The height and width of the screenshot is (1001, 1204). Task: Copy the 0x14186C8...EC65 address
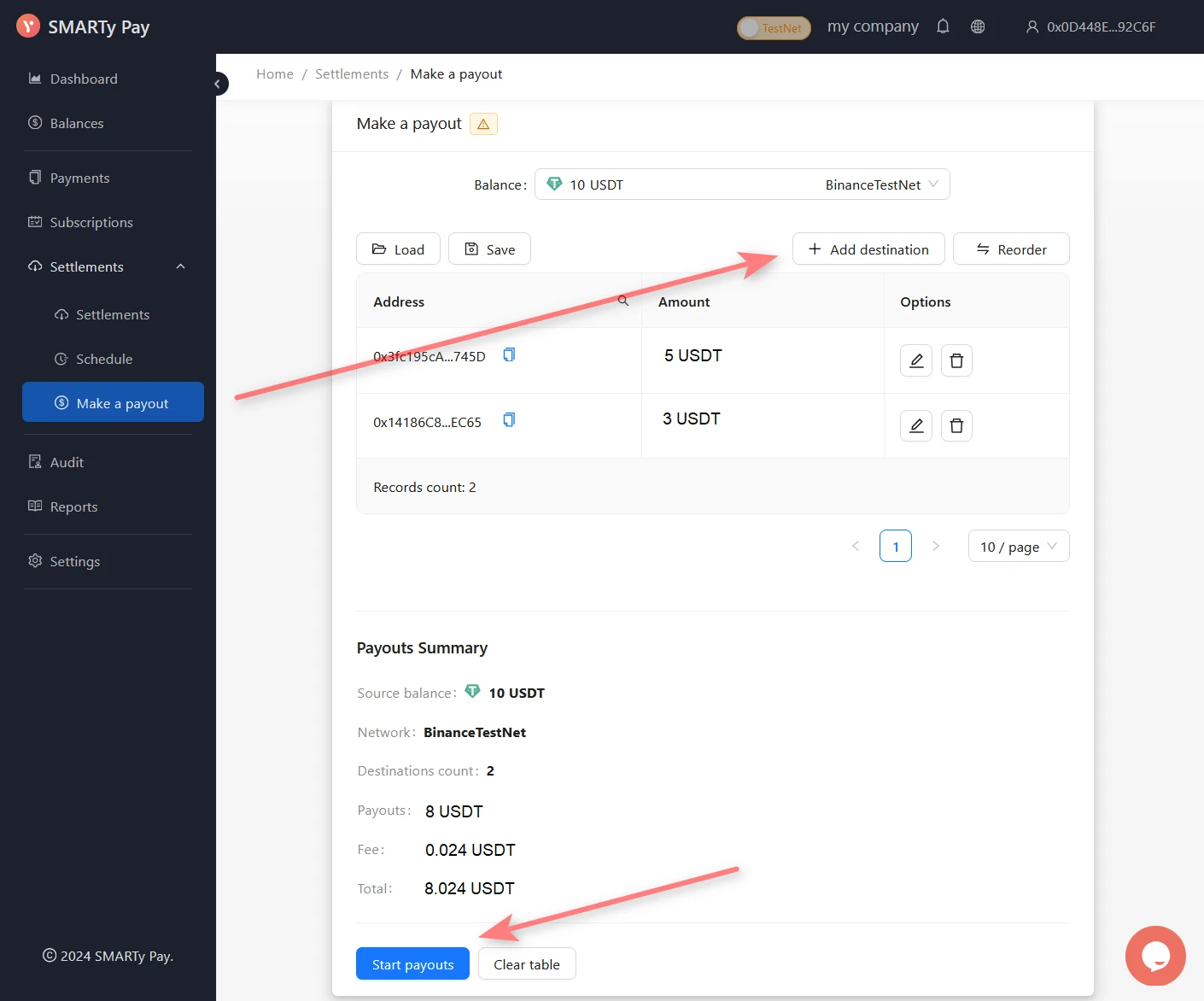click(x=509, y=419)
